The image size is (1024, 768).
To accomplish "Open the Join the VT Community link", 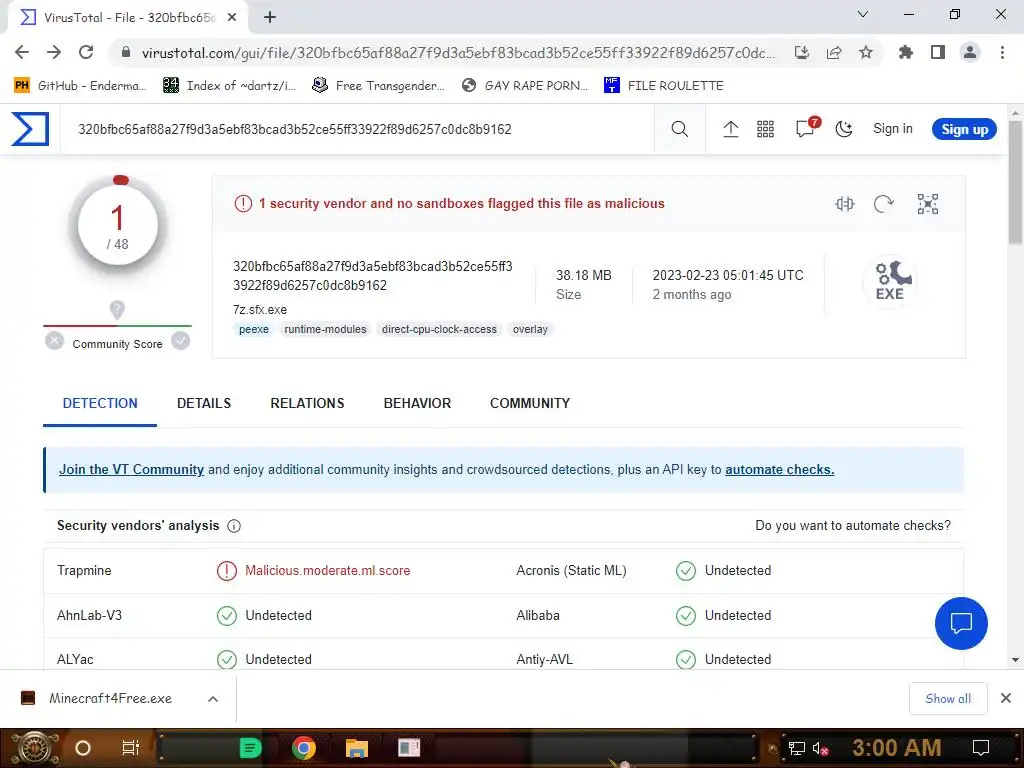I will coord(131,470).
